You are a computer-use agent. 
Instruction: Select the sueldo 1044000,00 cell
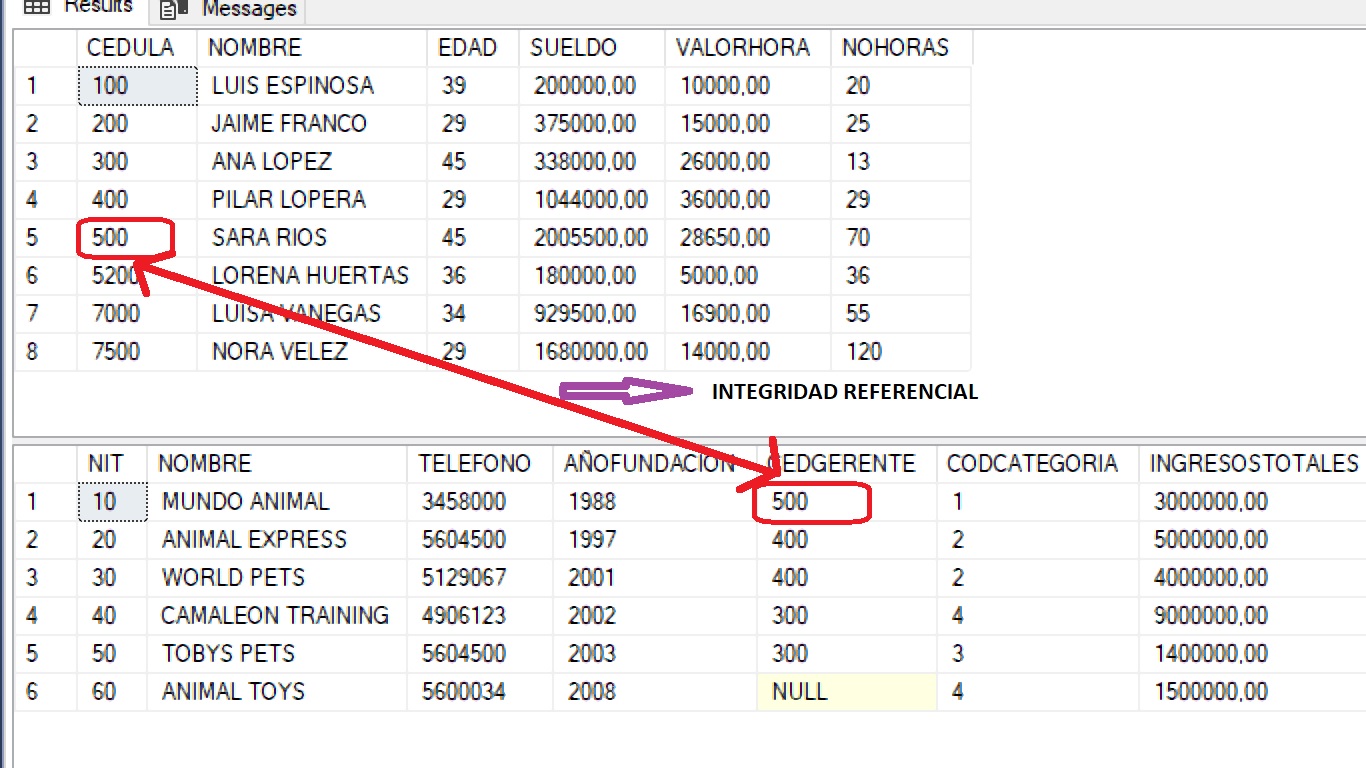(592, 200)
